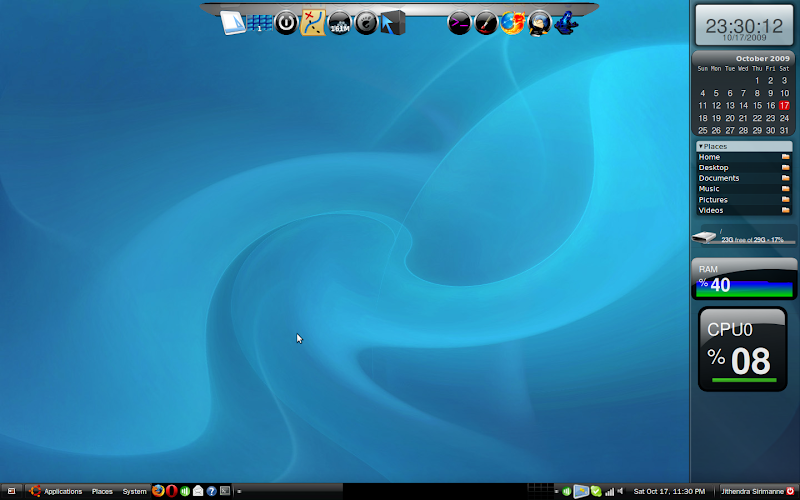Click the panel clock Sat Oct 17

[x=669, y=491]
